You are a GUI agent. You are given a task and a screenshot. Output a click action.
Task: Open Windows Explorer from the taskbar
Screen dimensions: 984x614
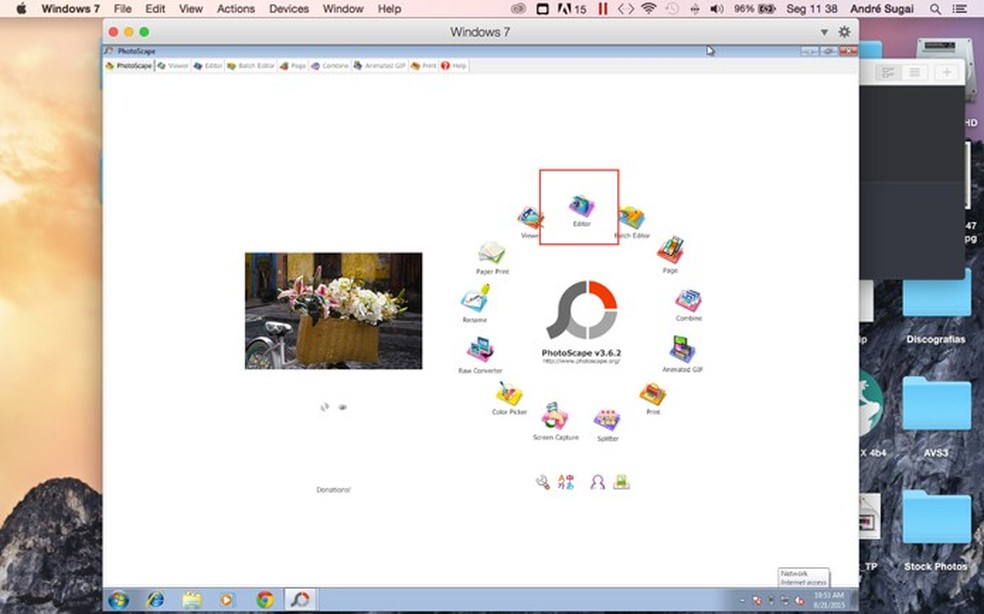(x=191, y=600)
